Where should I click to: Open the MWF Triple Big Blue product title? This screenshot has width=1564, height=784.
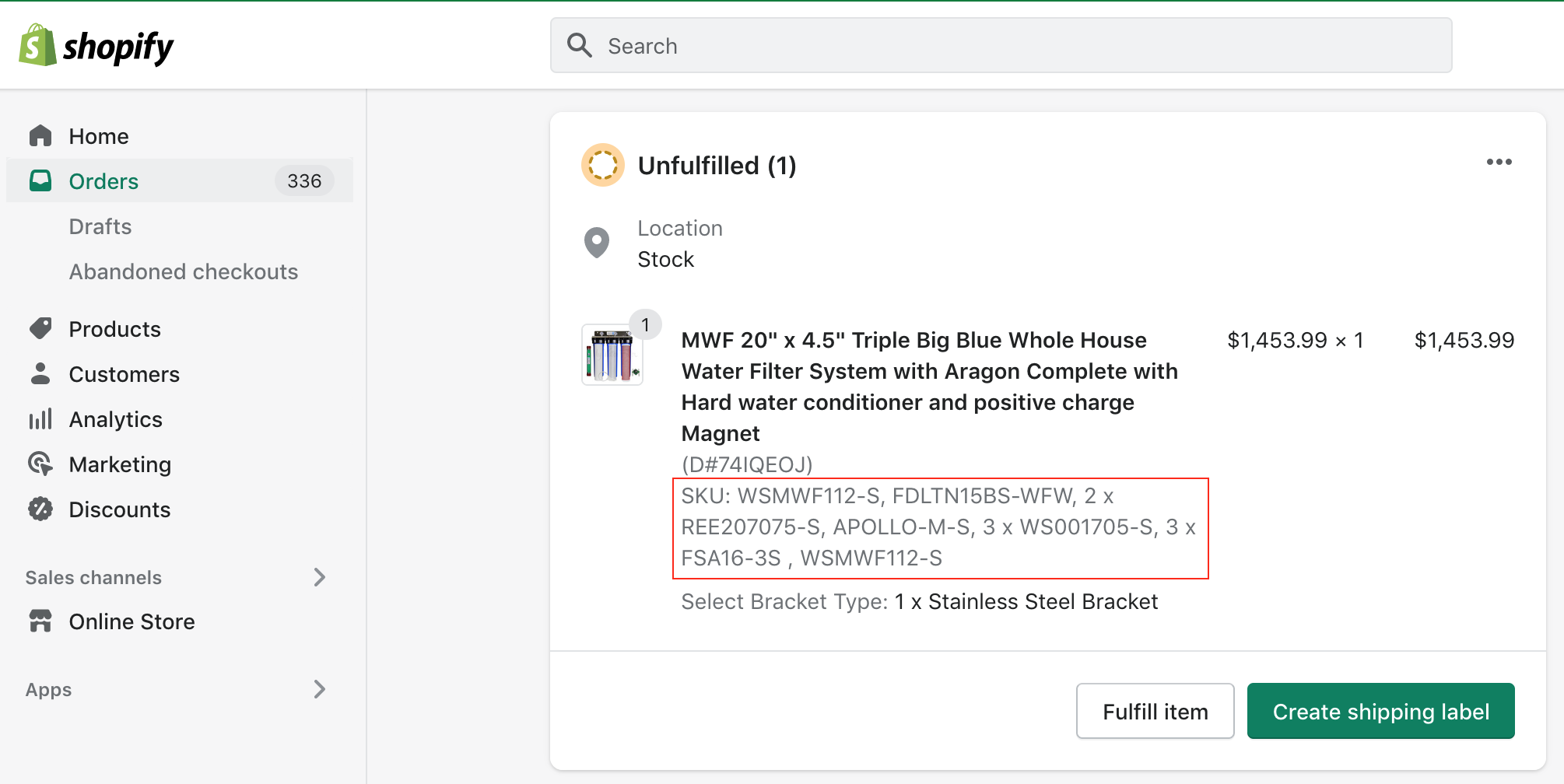tap(930, 387)
